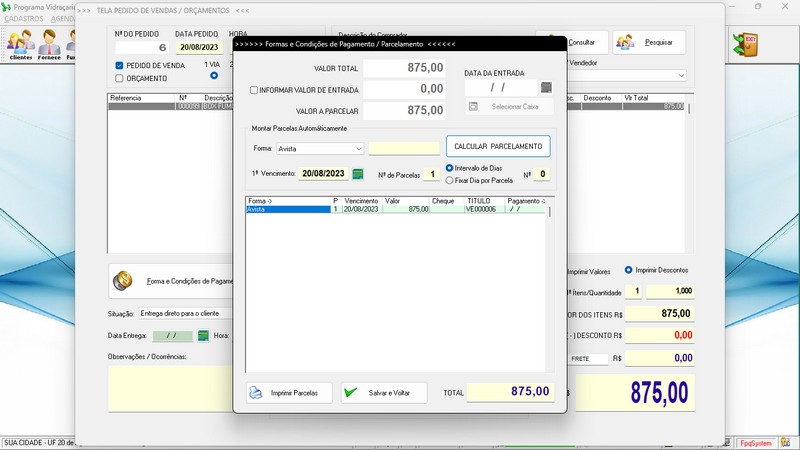
Task: Expand the Forma payment type dropdown
Action: click(358, 148)
